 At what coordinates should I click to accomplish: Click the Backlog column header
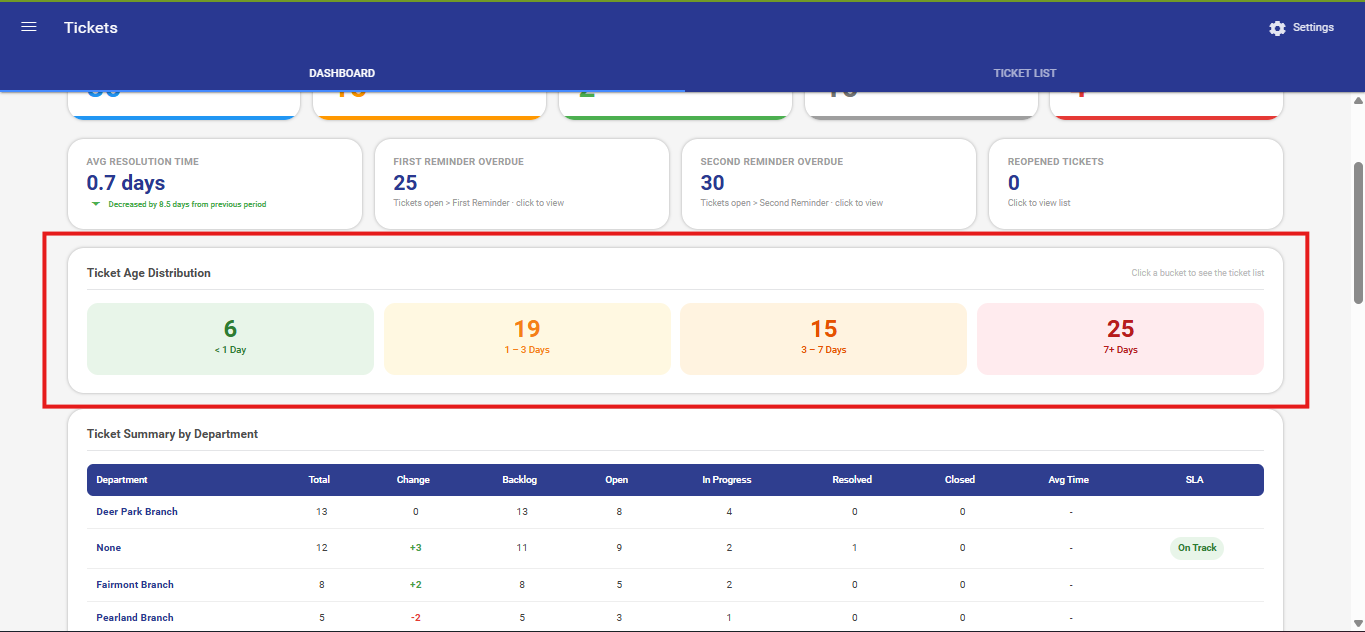(x=519, y=480)
